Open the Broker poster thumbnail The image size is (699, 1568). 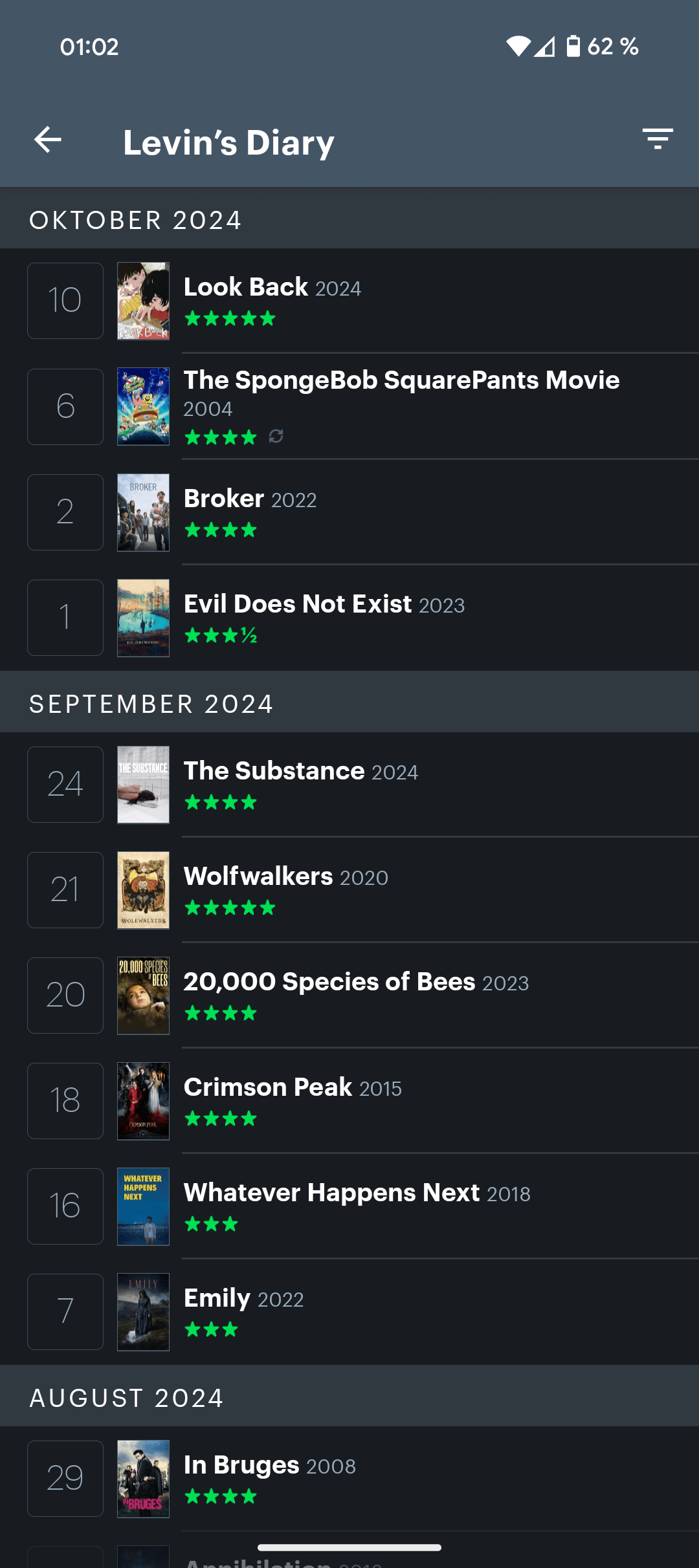(143, 512)
